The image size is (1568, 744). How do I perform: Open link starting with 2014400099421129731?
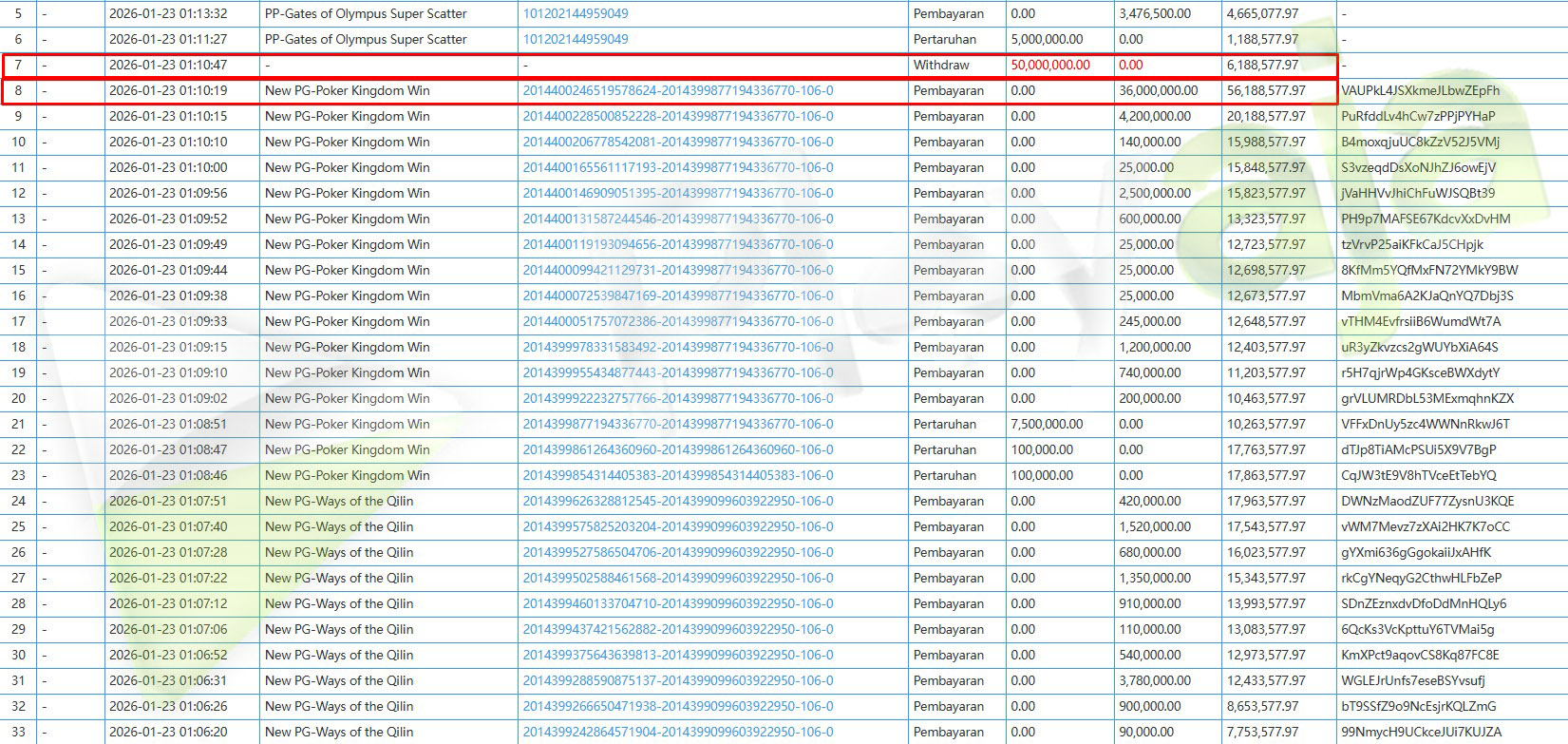click(x=677, y=271)
